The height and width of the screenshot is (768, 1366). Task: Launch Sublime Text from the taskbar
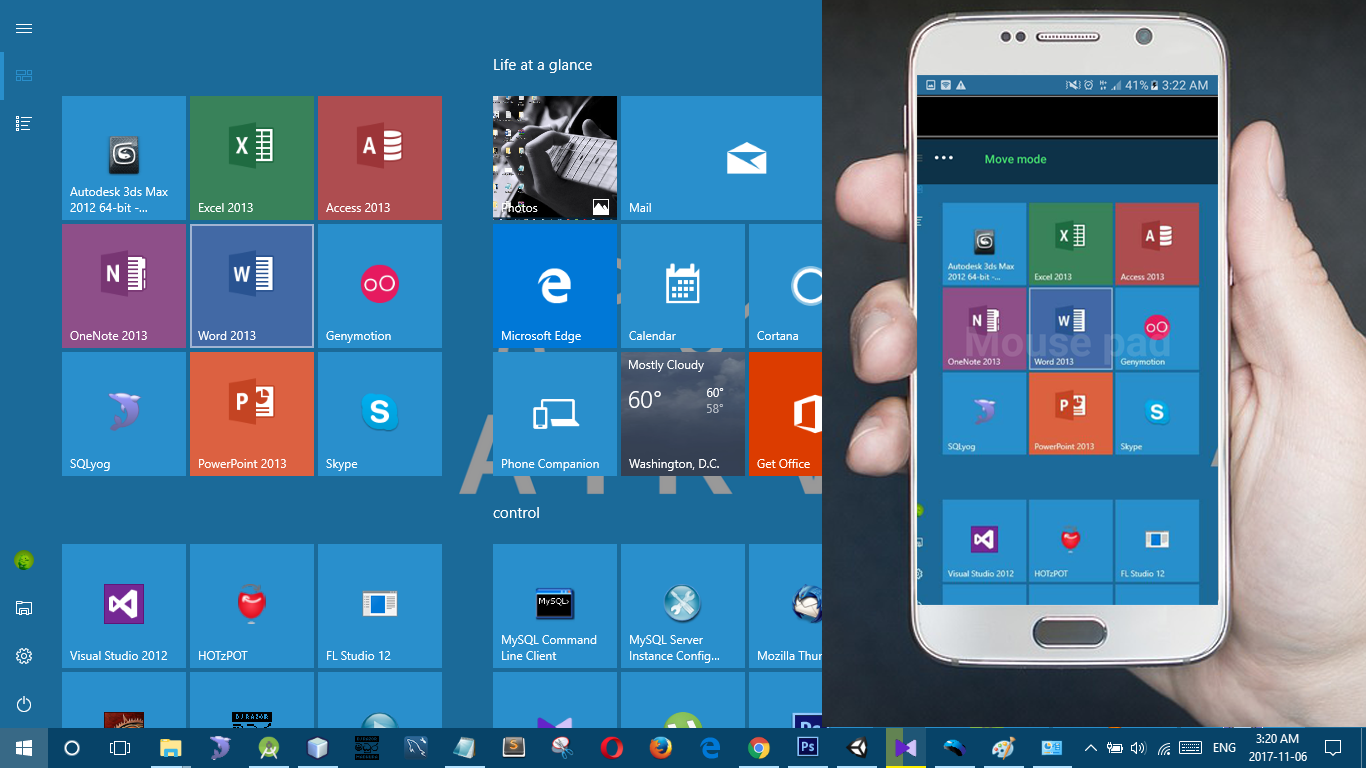point(514,748)
